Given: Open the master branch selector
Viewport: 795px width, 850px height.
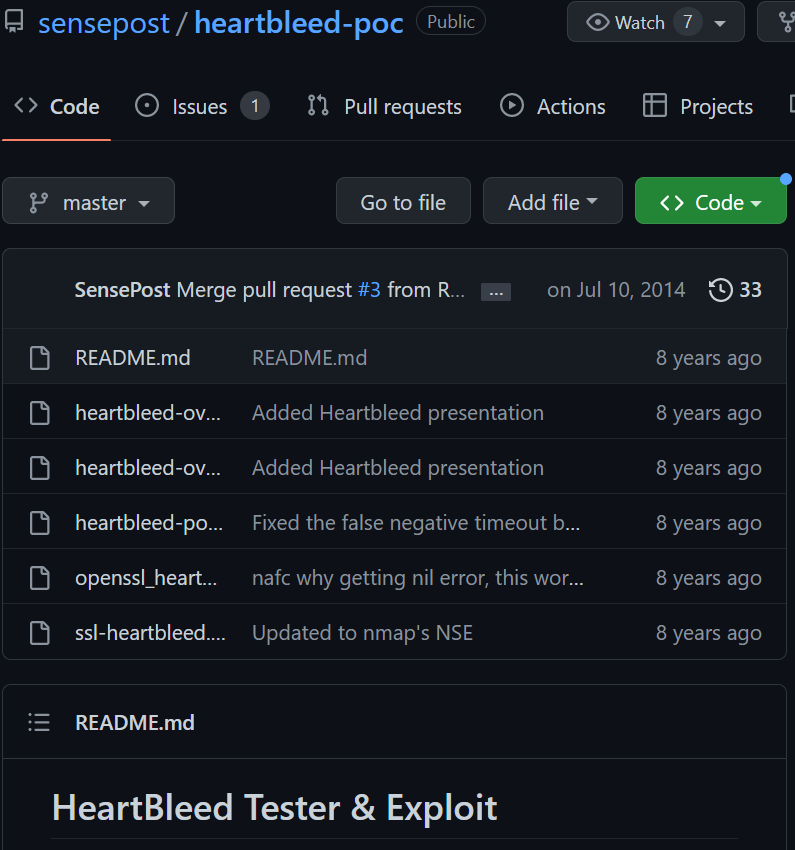Looking at the screenshot, I should [88, 201].
